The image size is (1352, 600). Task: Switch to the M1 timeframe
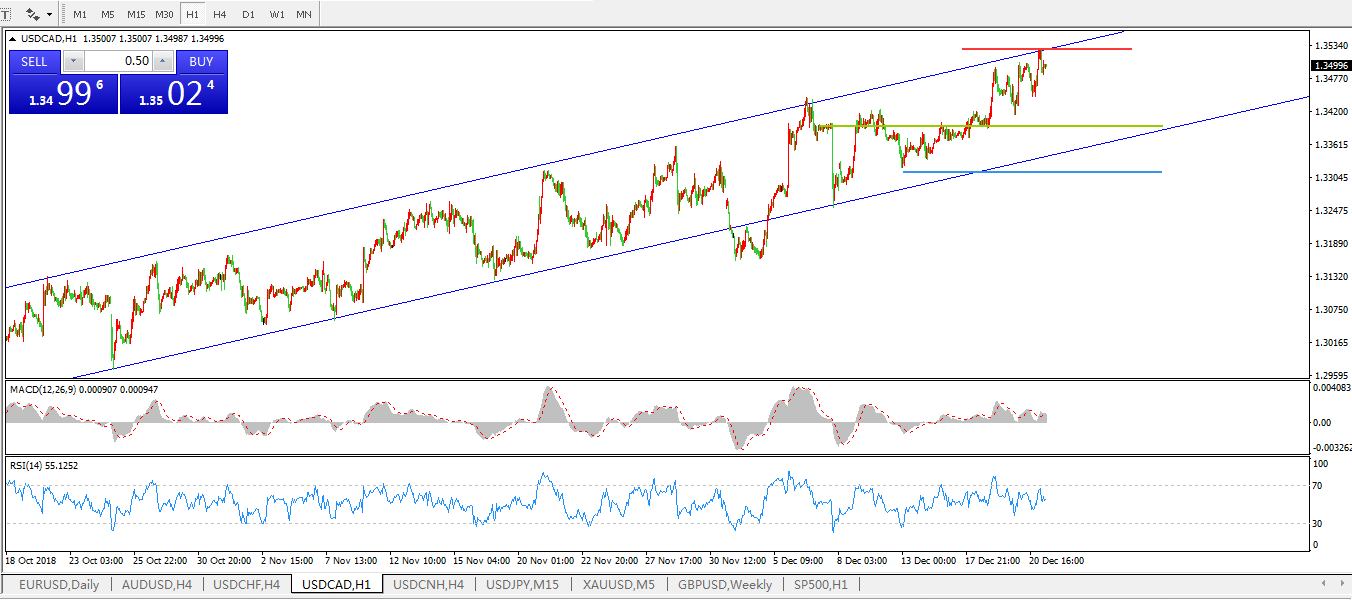point(80,15)
